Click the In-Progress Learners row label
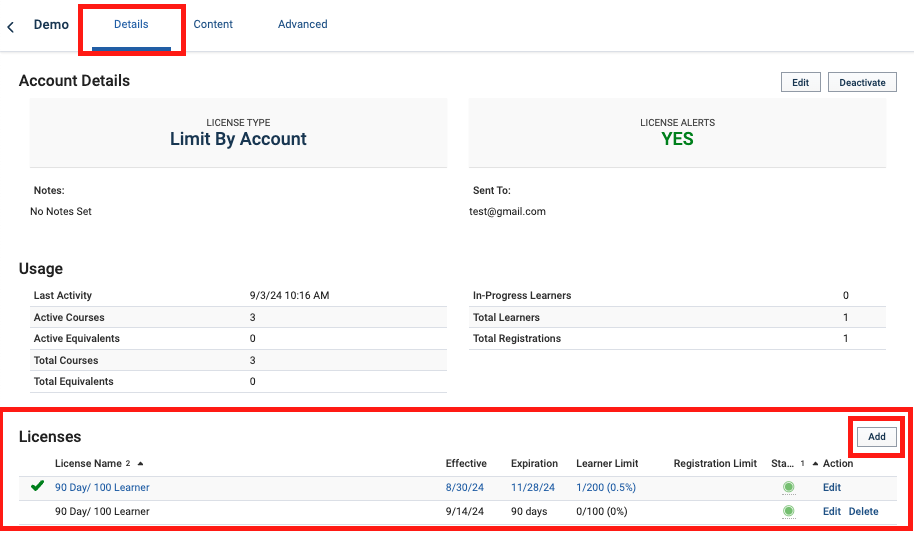This screenshot has height=533, width=914. [522, 296]
